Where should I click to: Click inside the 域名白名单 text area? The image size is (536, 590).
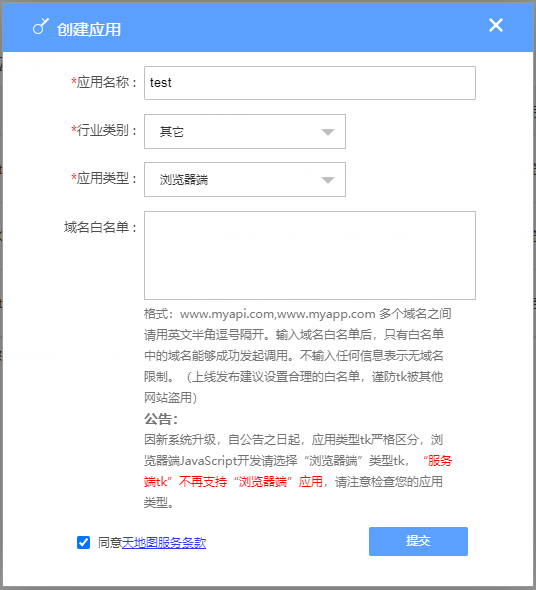point(310,255)
